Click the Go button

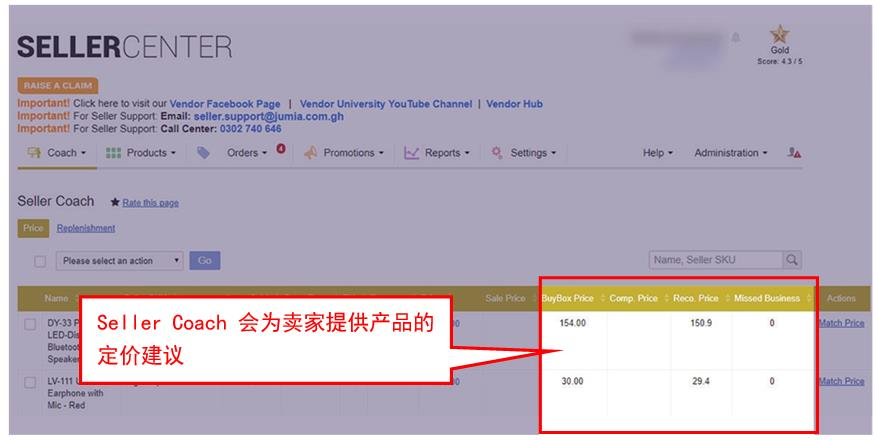205,261
